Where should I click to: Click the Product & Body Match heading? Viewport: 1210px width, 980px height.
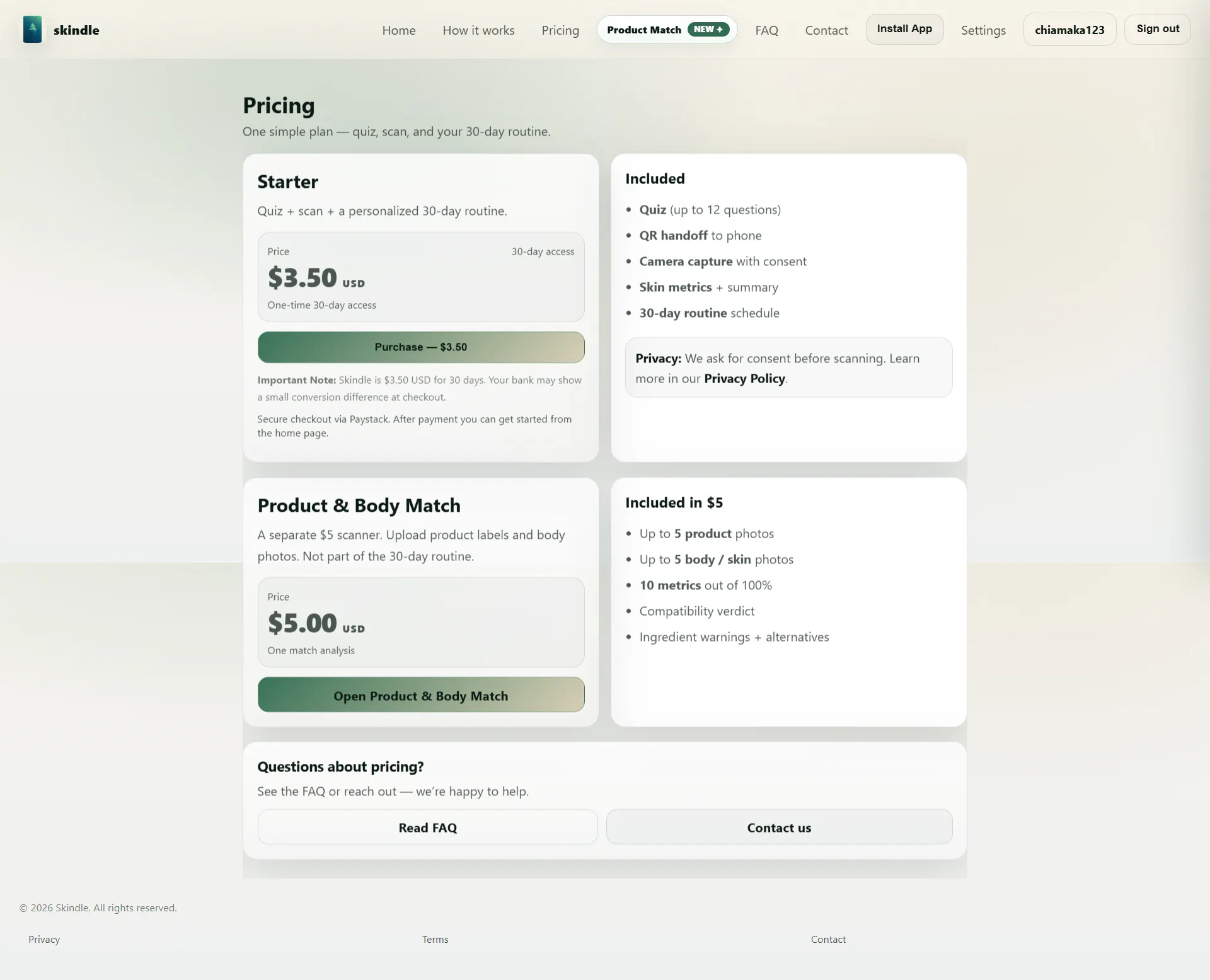359,505
